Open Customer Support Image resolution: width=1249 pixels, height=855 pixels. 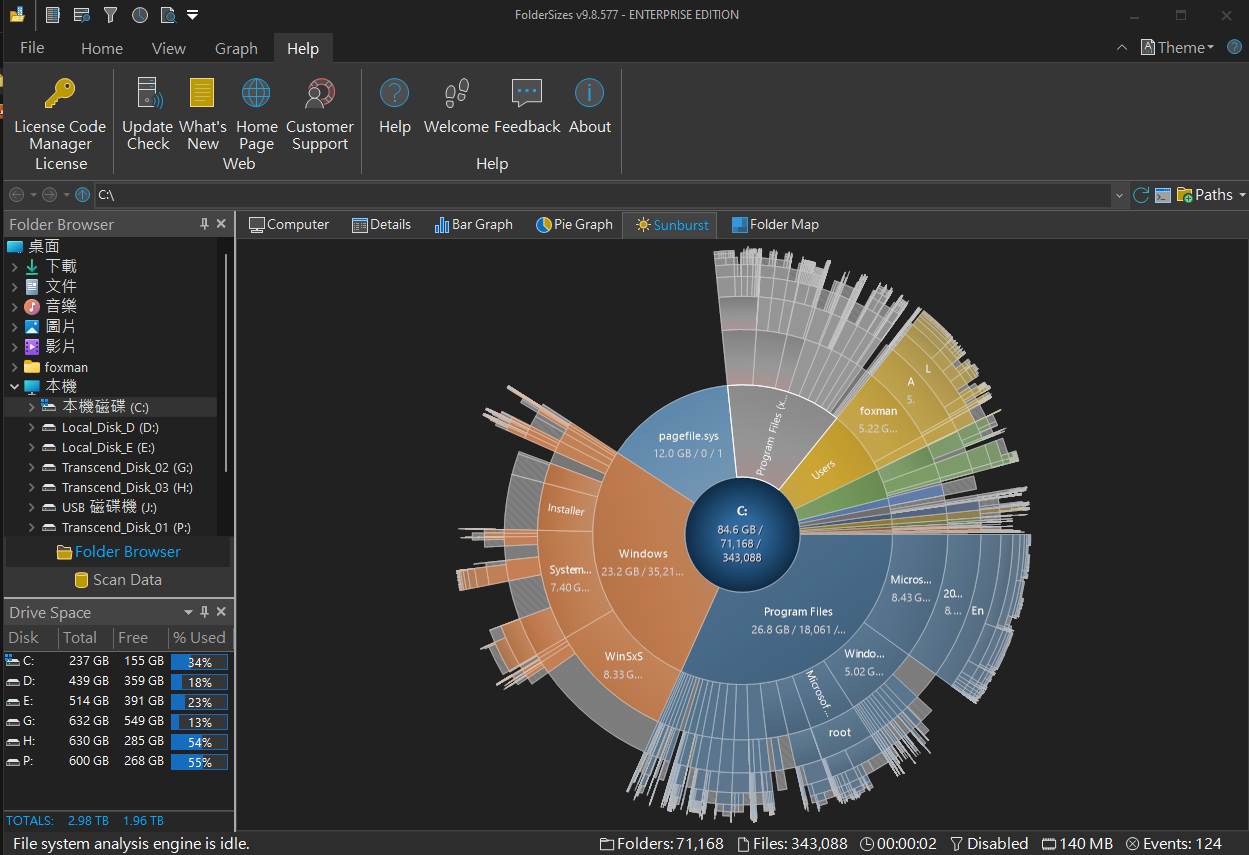(319, 110)
